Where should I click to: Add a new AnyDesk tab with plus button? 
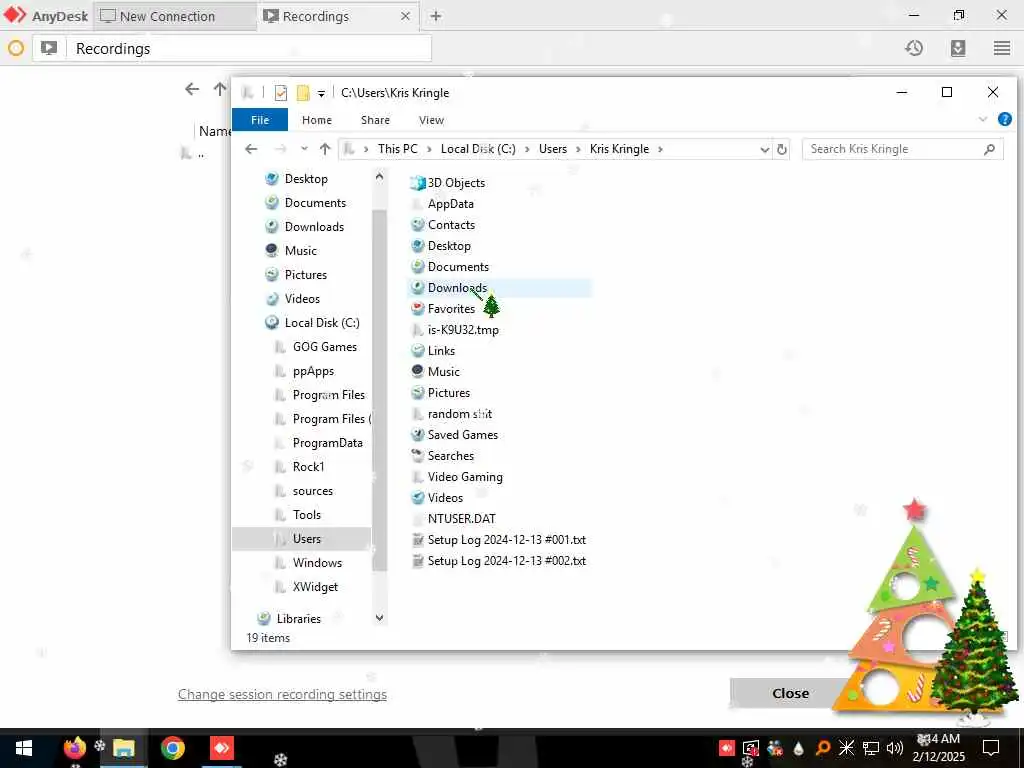[436, 16]
